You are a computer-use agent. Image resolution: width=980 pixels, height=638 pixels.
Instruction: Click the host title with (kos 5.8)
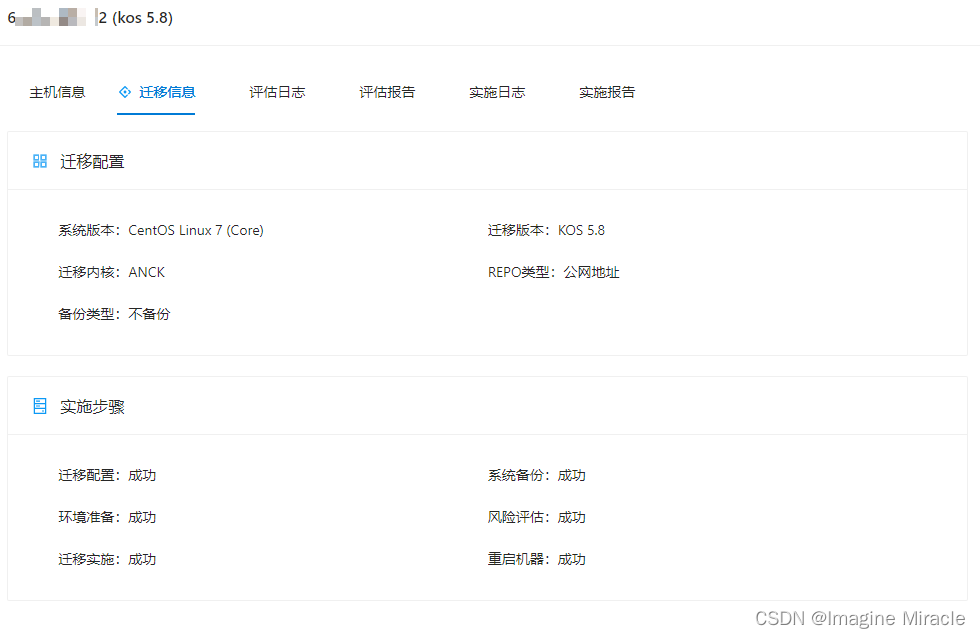click(135, 18)
